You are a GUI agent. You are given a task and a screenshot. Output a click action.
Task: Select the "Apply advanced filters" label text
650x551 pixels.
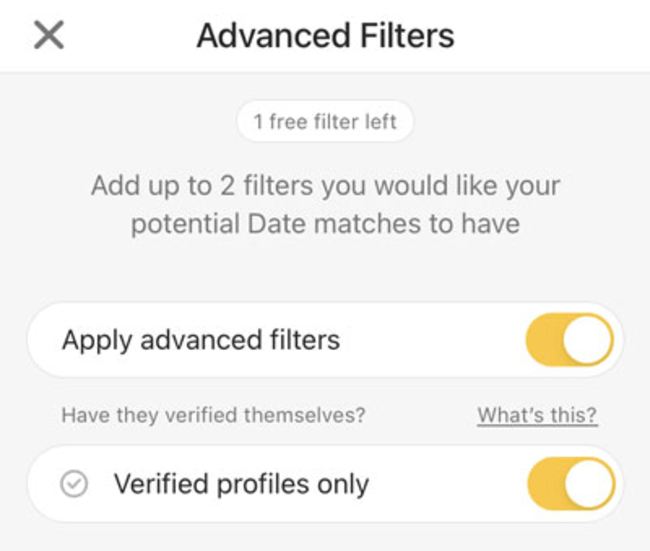[x=201, y=340]
